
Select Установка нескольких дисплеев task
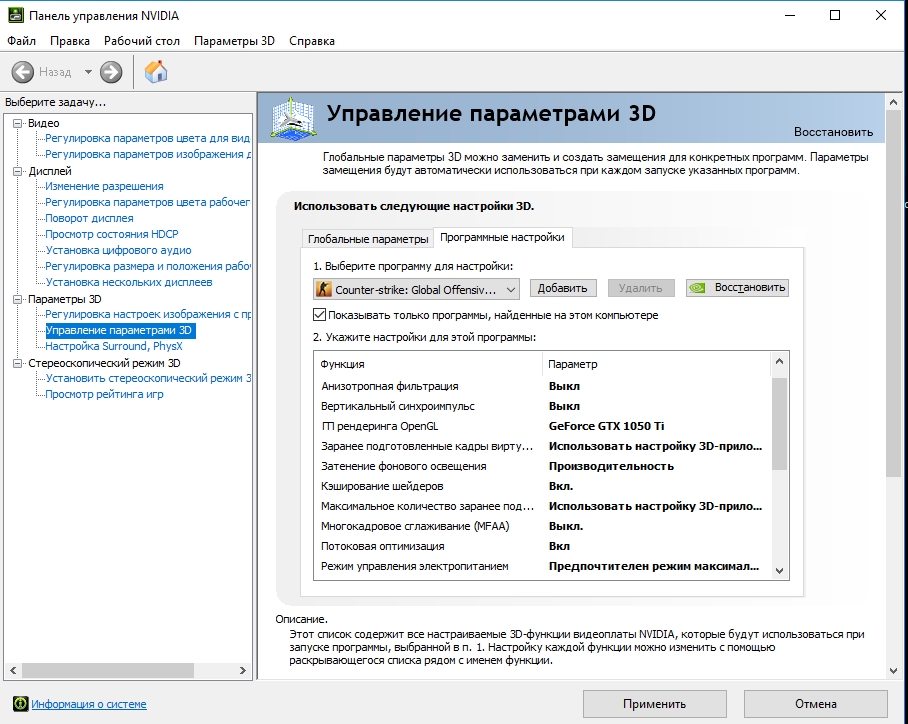coord(129,282)
